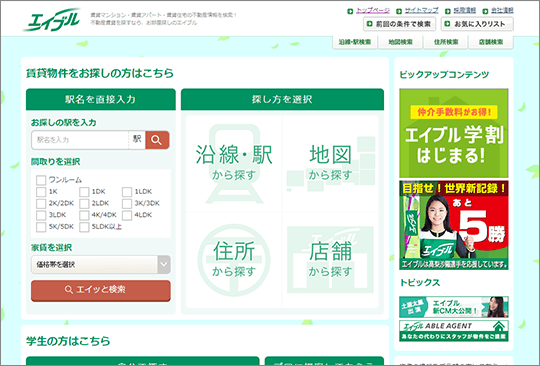Click the エイブル logo in the header
Viewport: 540px width, 366px height.
52,20
